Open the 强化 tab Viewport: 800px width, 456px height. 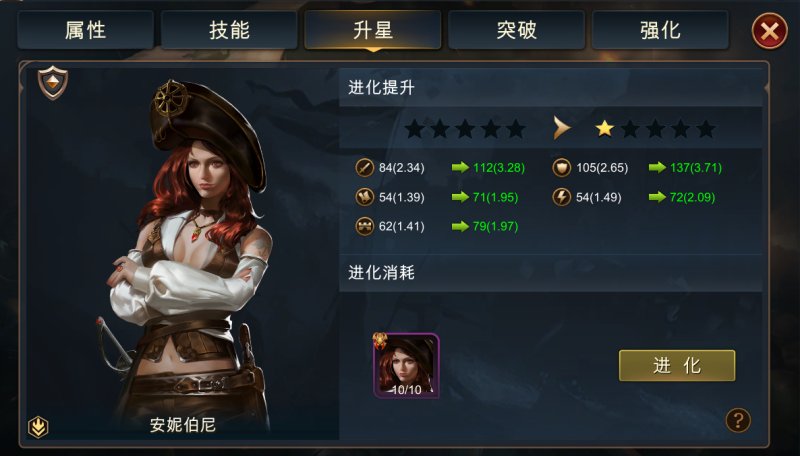(x=660, y=30)
